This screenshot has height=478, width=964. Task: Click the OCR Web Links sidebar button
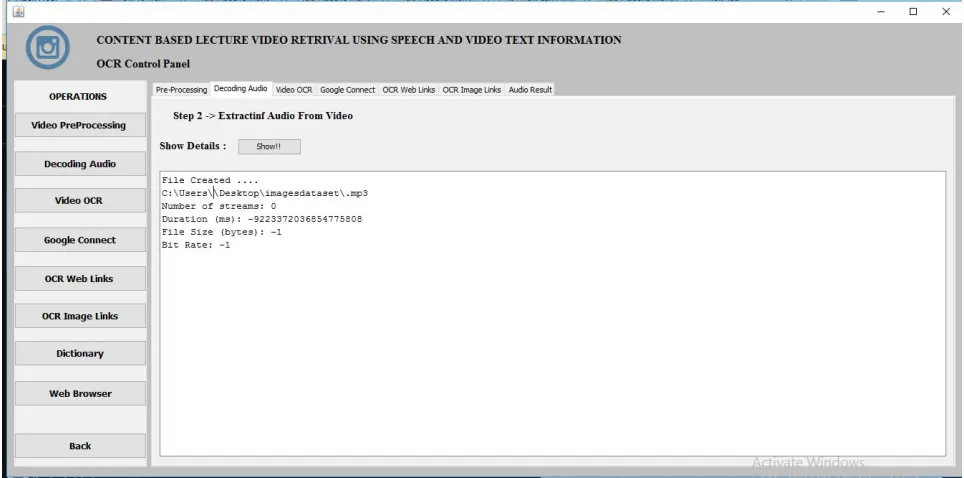[x=80, y=279]
